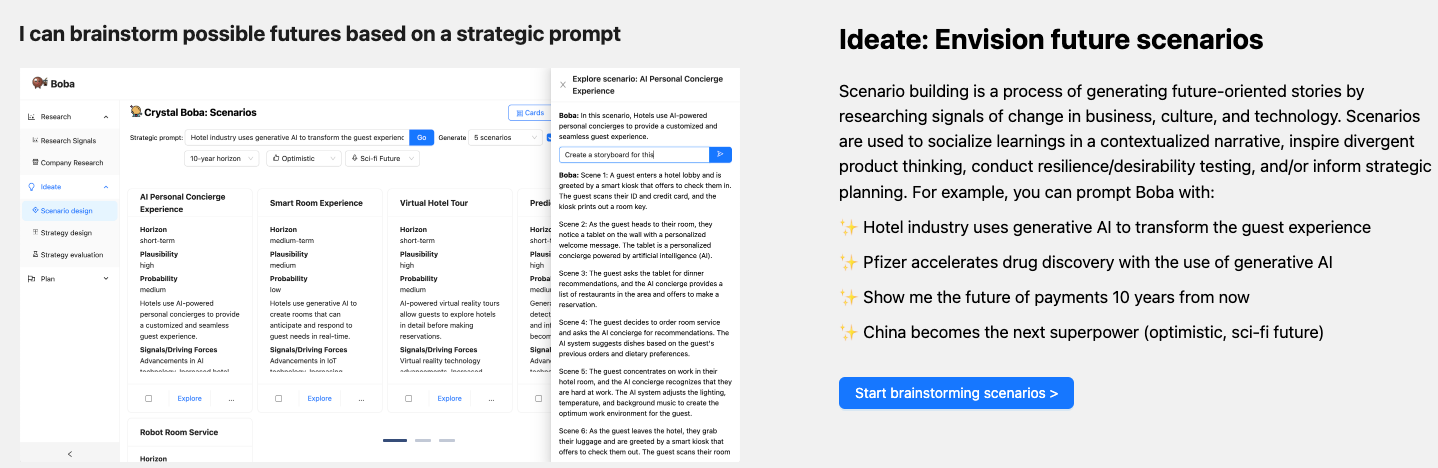
Task: Check the AI Personal Concierge Experience checkbox
Action: tap(148, 398)
